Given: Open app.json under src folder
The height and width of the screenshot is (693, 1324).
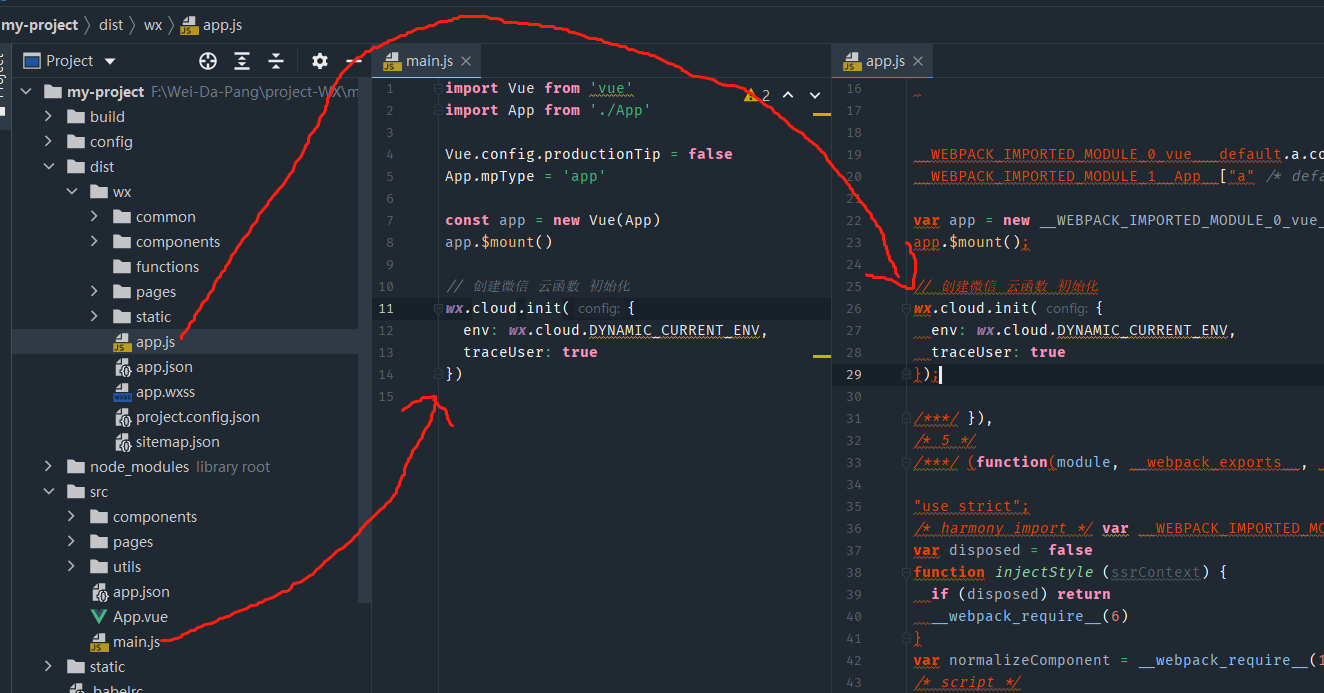Looking at the screenshot, I should click(x=141, y=592).
